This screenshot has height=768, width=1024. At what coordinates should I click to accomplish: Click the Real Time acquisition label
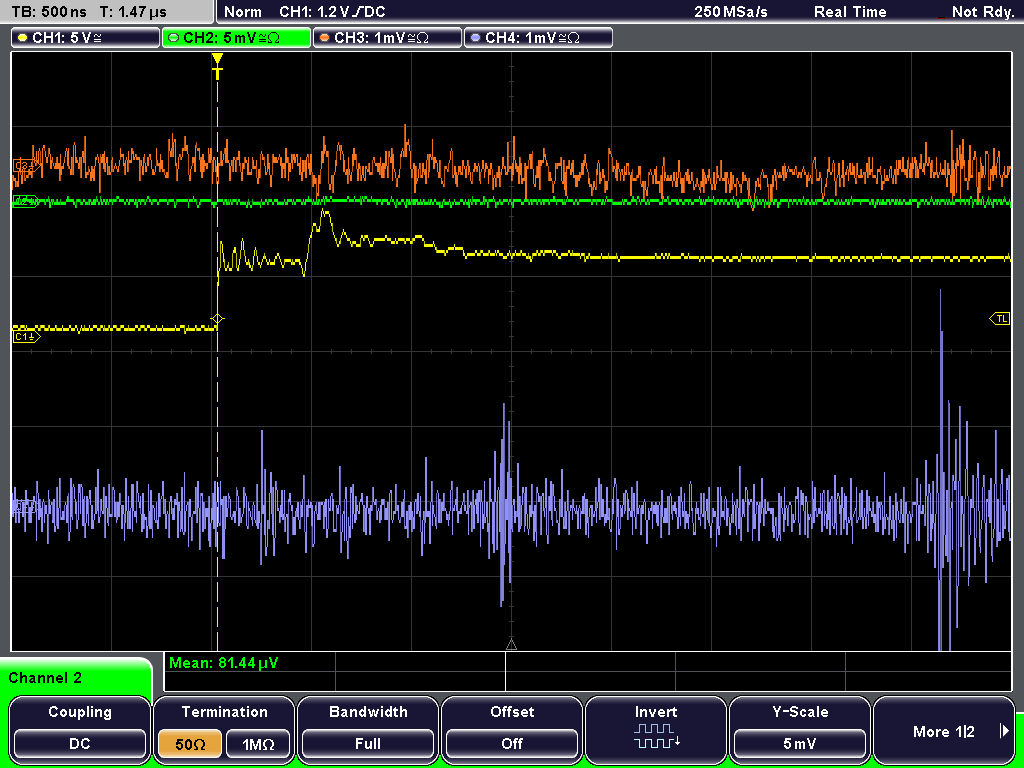pyautogui.click(x=850, y=12)
